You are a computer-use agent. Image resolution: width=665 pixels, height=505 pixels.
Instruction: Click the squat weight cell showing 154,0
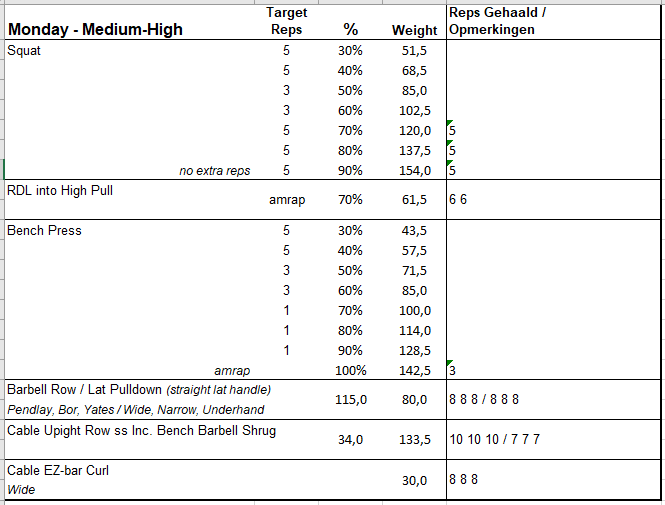click(411, 171)
